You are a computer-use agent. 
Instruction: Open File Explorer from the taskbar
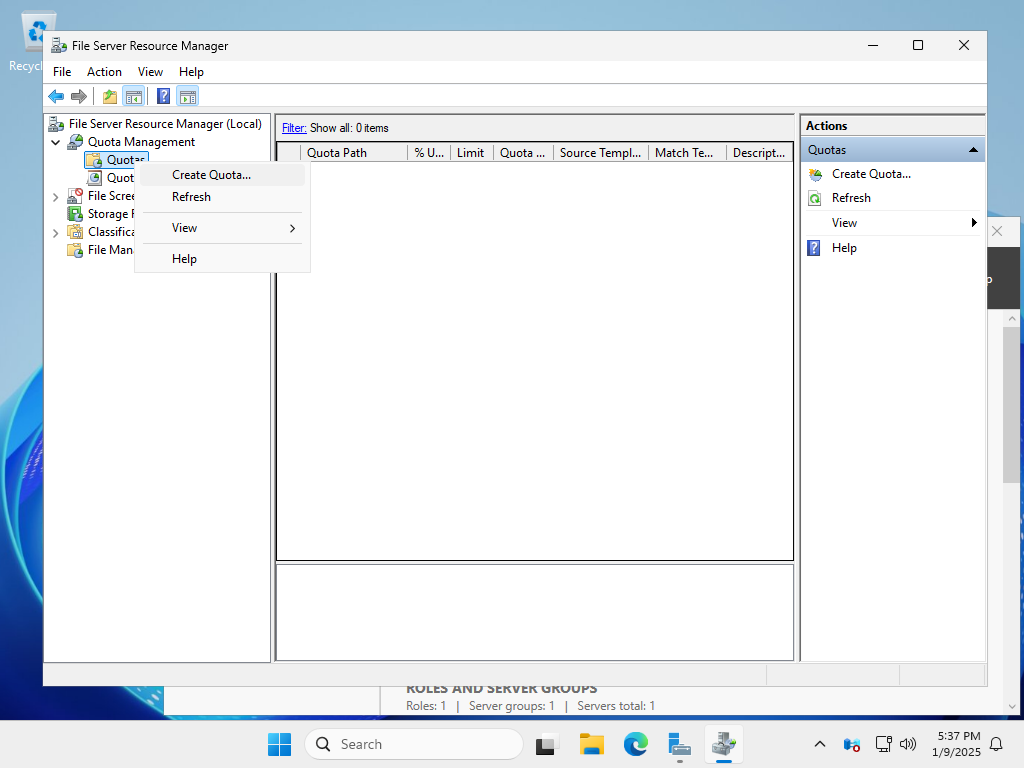click(x=592, y=744)
